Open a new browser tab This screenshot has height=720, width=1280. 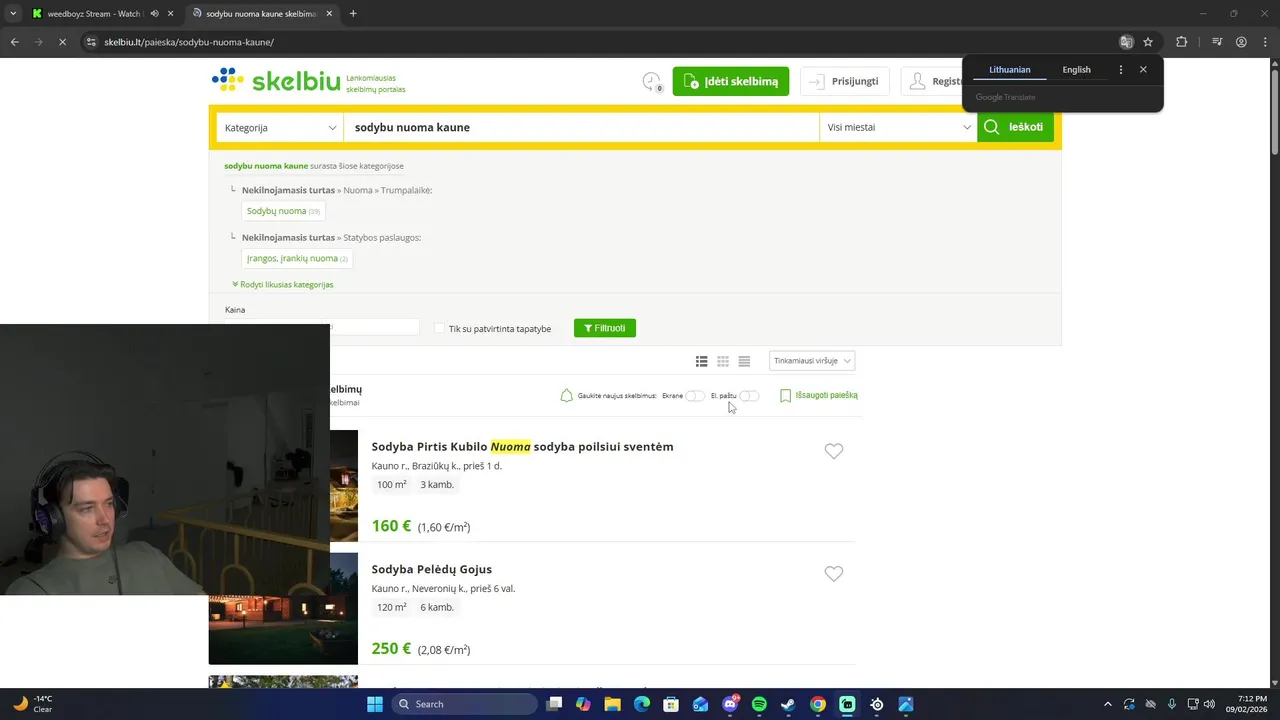353,14
